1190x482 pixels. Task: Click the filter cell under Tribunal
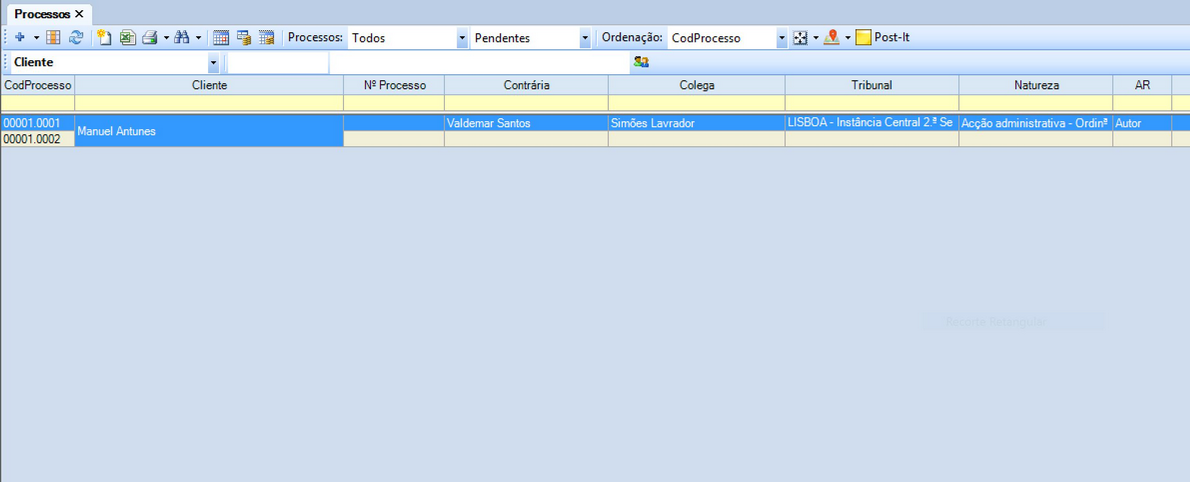click(x=872, y=103)
